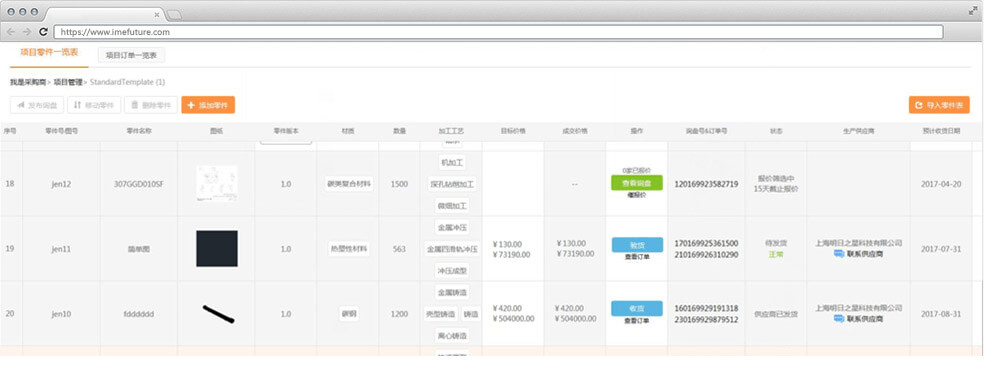Click the orange 添加零件 plus button
Screen dimensions: 984x371
click(208, 105)
